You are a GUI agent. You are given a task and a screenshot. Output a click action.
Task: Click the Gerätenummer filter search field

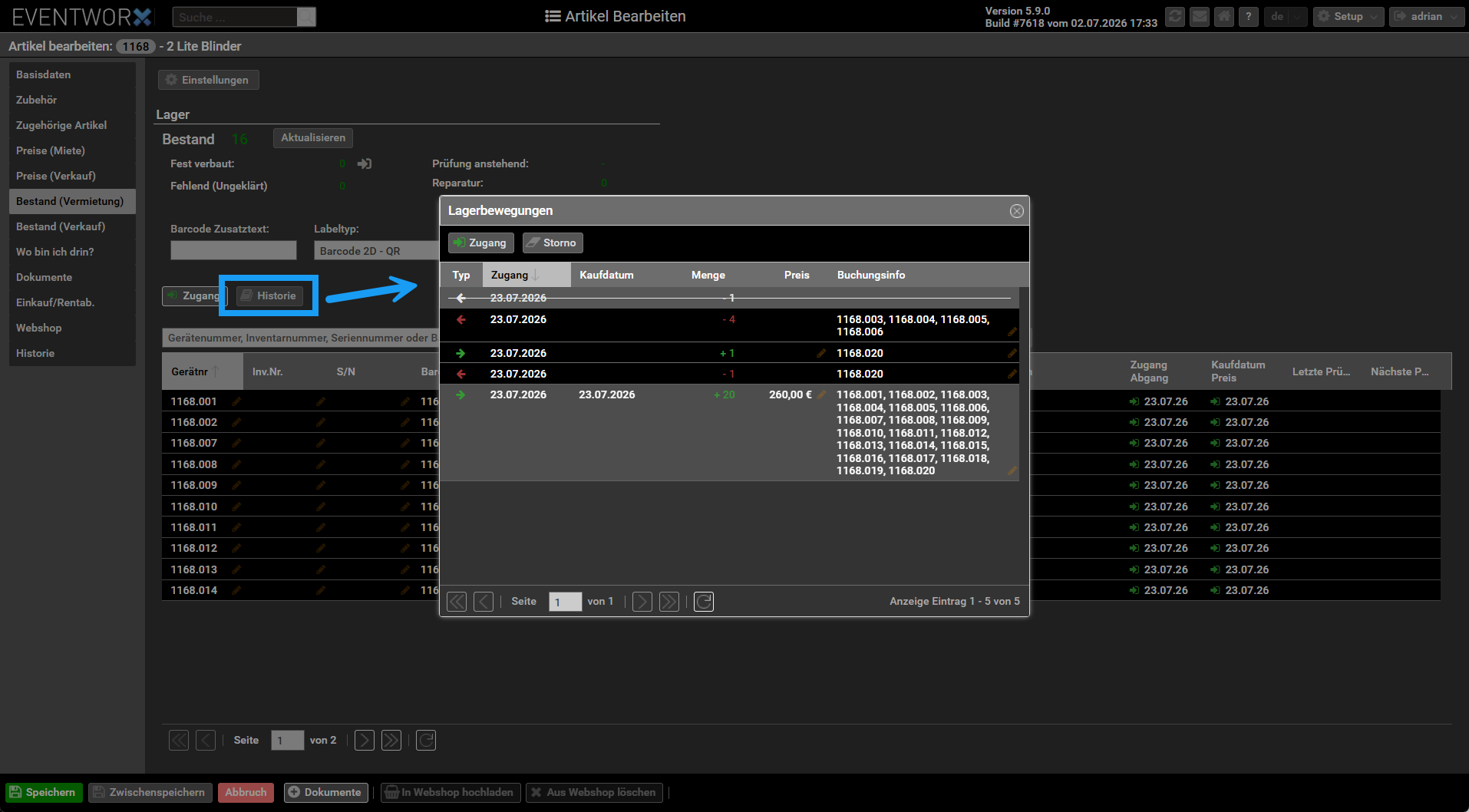pos(300,338)
